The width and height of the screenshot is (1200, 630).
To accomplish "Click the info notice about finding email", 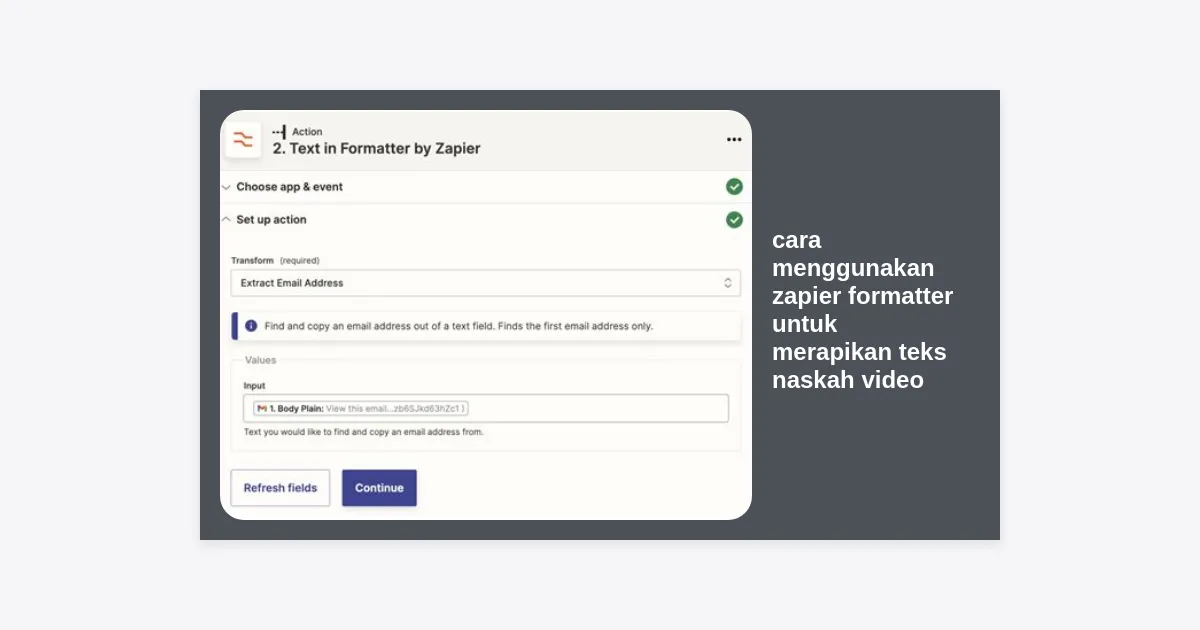I will pyautogui.click(x=458, y=326).
